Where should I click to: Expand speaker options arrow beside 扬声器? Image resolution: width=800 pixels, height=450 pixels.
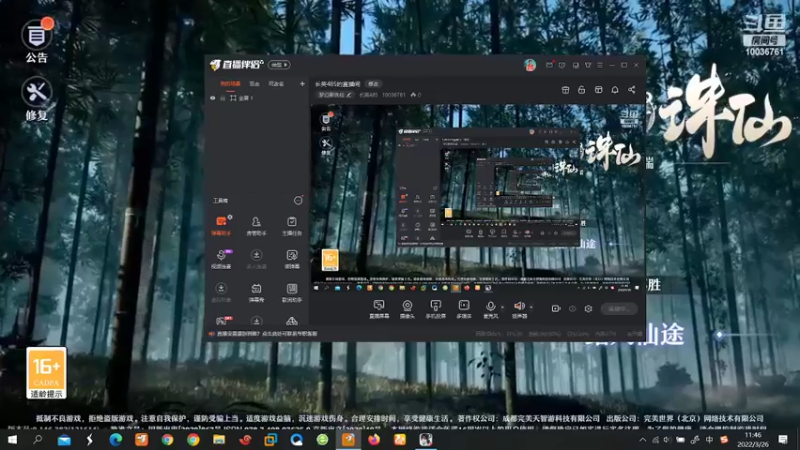[x=532, y=307]
